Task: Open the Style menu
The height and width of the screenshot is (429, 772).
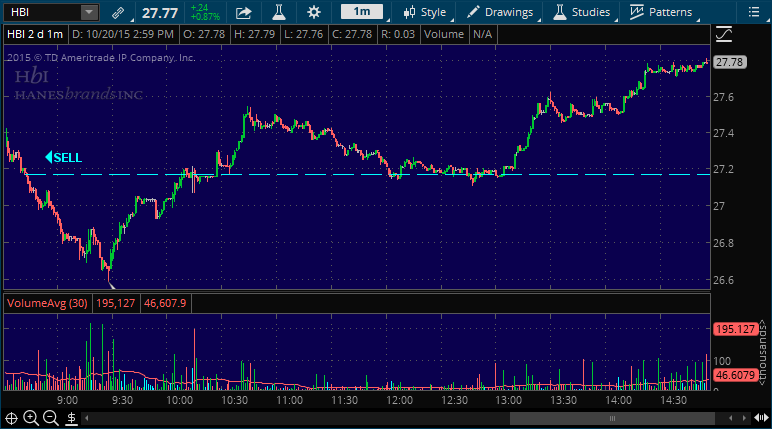Action: (x=424, y=12)
